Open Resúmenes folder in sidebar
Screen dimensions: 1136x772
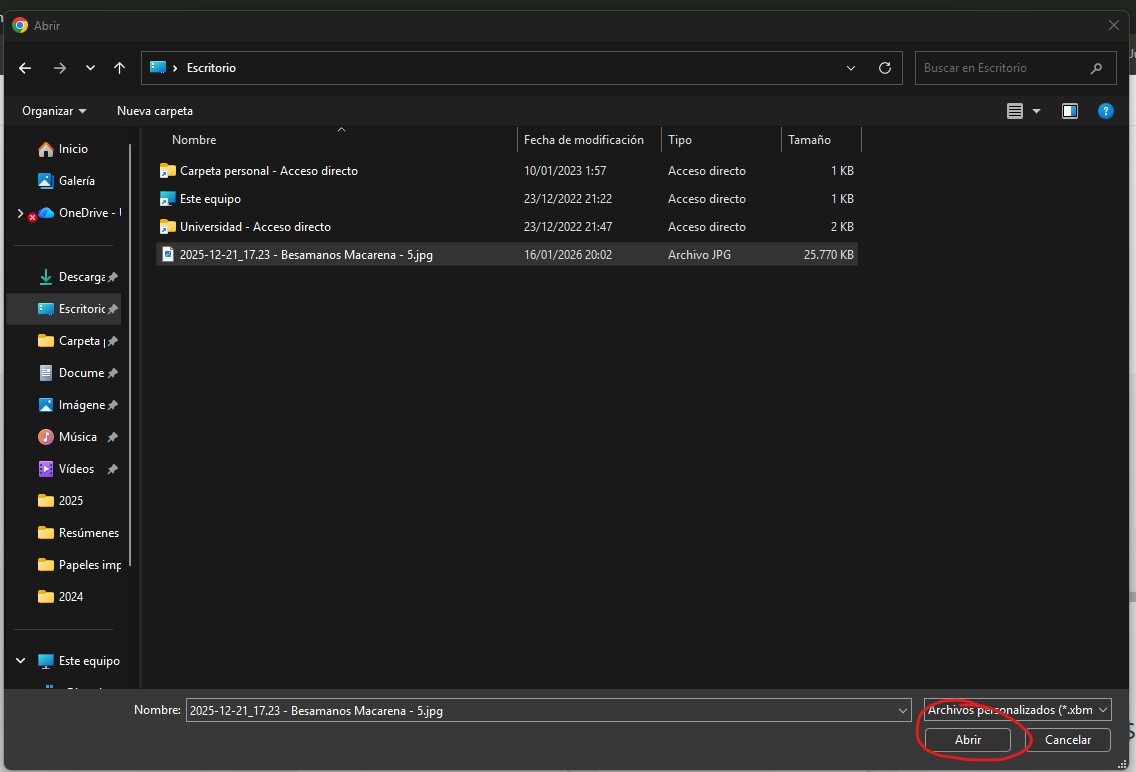click(78, 532)
